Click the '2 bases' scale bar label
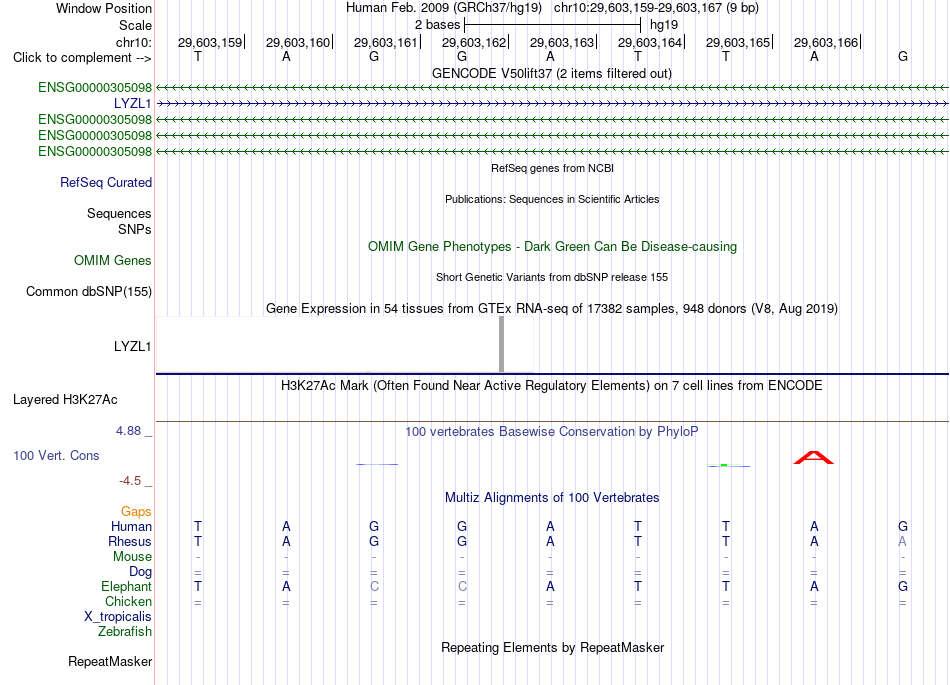This screenshot has width=950, height=685. click(x=437, y=25)
